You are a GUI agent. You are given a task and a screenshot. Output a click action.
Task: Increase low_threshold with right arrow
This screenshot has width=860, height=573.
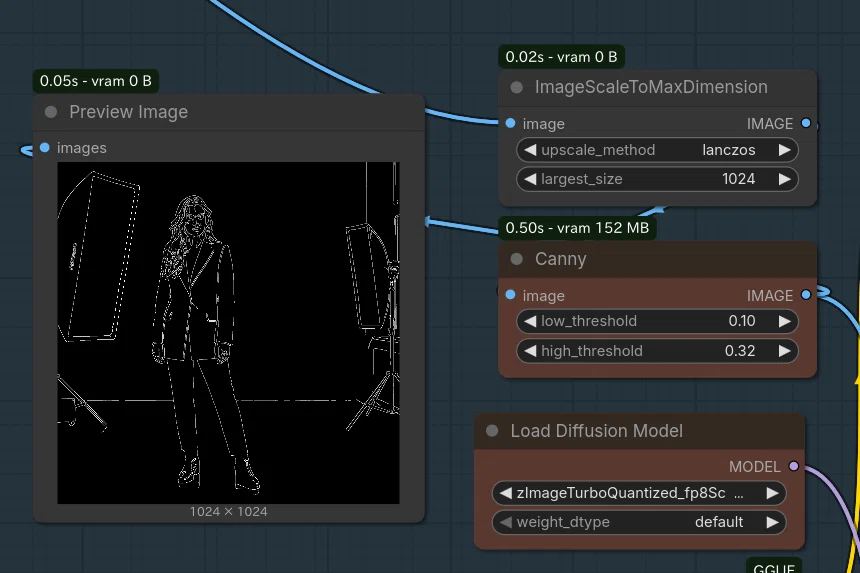(785, 321)
